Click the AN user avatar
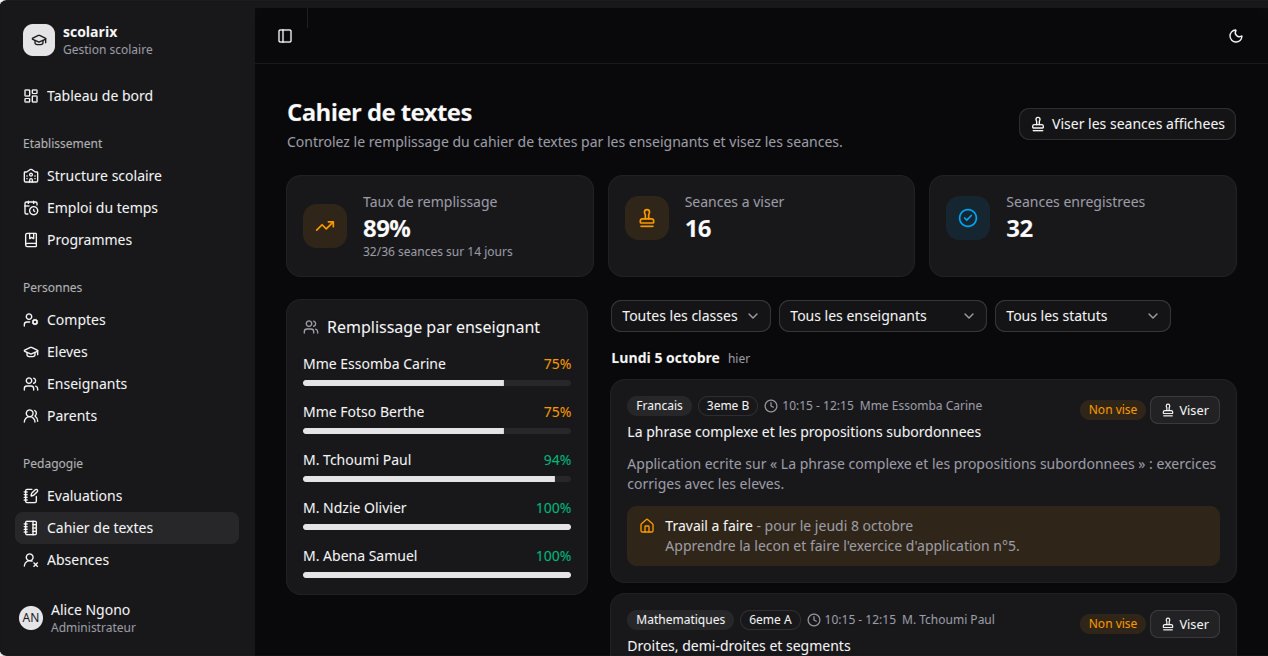 coord(31,618)
